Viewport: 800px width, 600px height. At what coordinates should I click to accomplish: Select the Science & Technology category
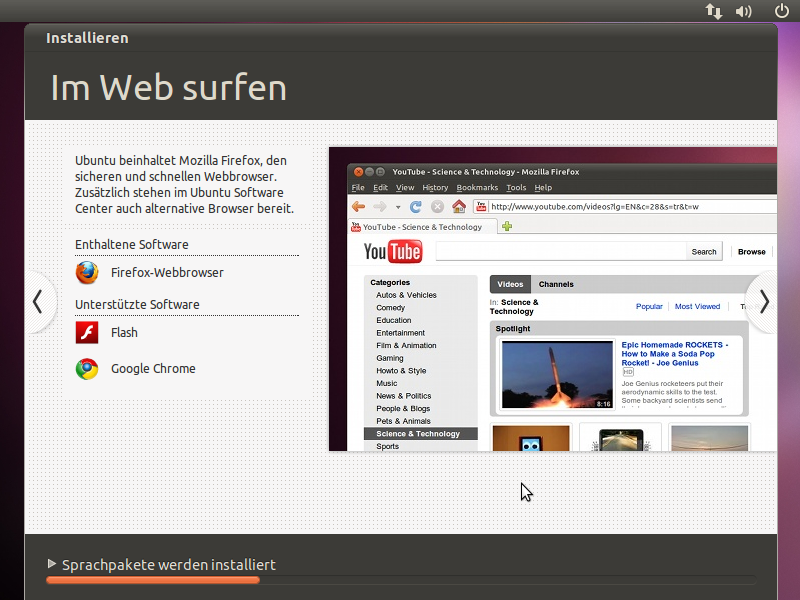(x=421, y=434)
